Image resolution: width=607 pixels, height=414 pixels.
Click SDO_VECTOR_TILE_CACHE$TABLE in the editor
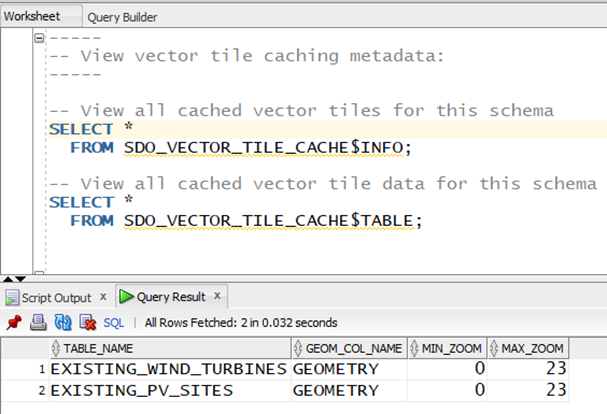click(269, 221)
